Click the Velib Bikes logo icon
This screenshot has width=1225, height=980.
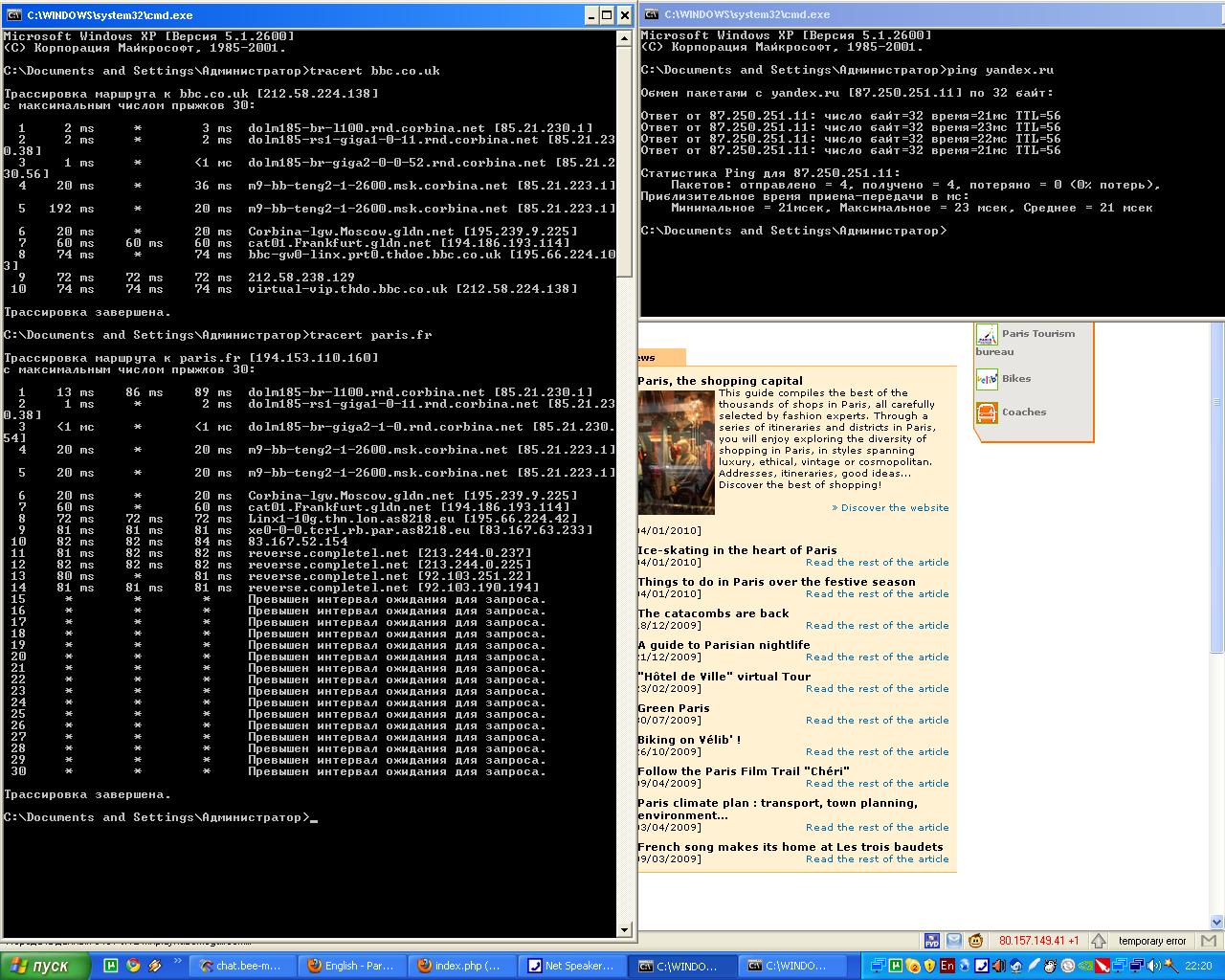(987, 379)
